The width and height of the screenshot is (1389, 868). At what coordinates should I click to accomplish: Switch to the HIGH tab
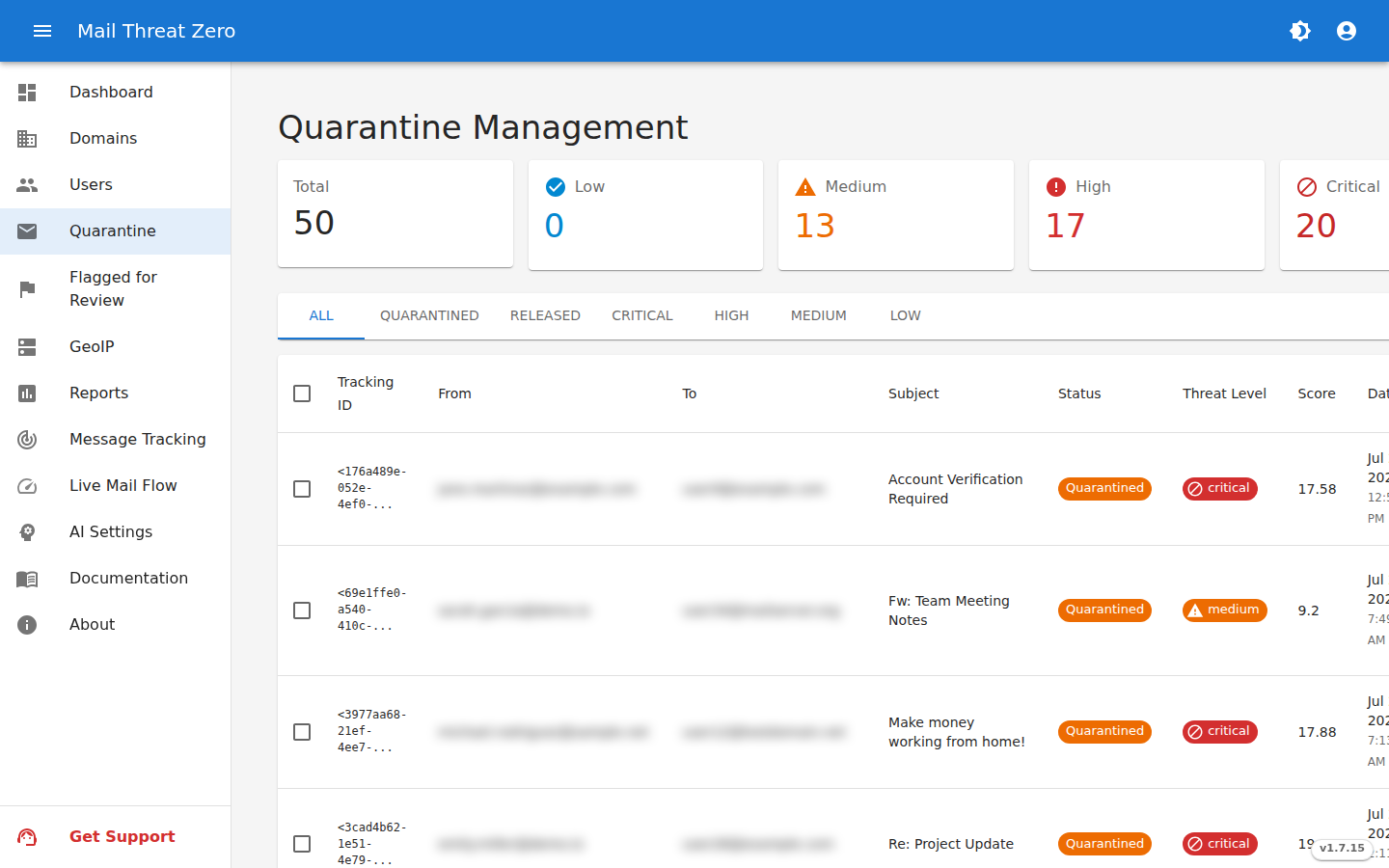[x=732, y=316]
